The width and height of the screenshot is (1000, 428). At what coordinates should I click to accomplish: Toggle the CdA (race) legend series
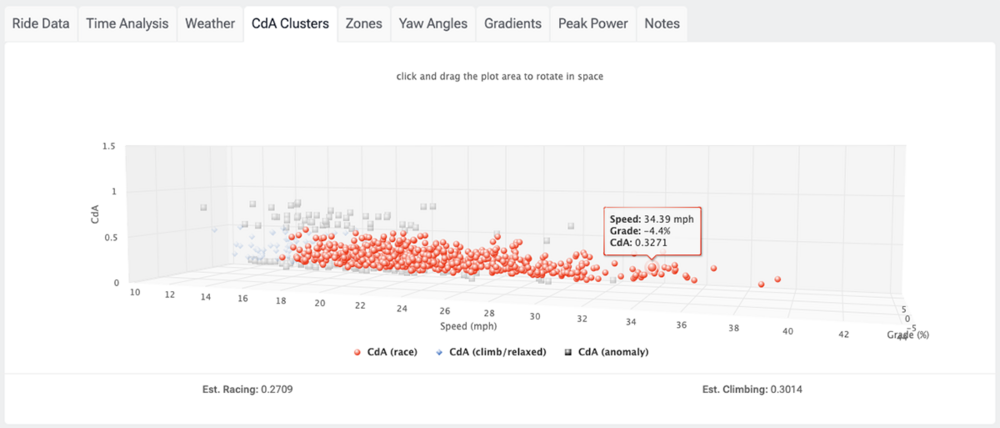(385, 352)
